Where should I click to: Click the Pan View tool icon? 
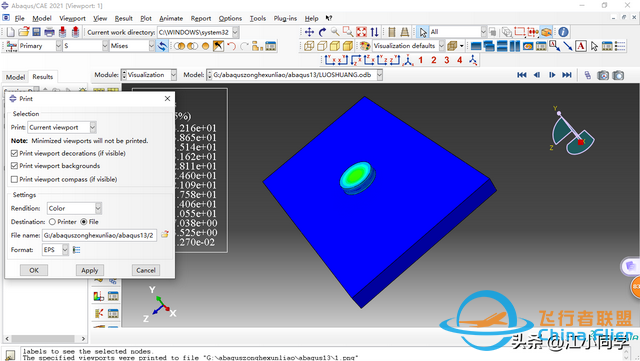click(309, 32)
